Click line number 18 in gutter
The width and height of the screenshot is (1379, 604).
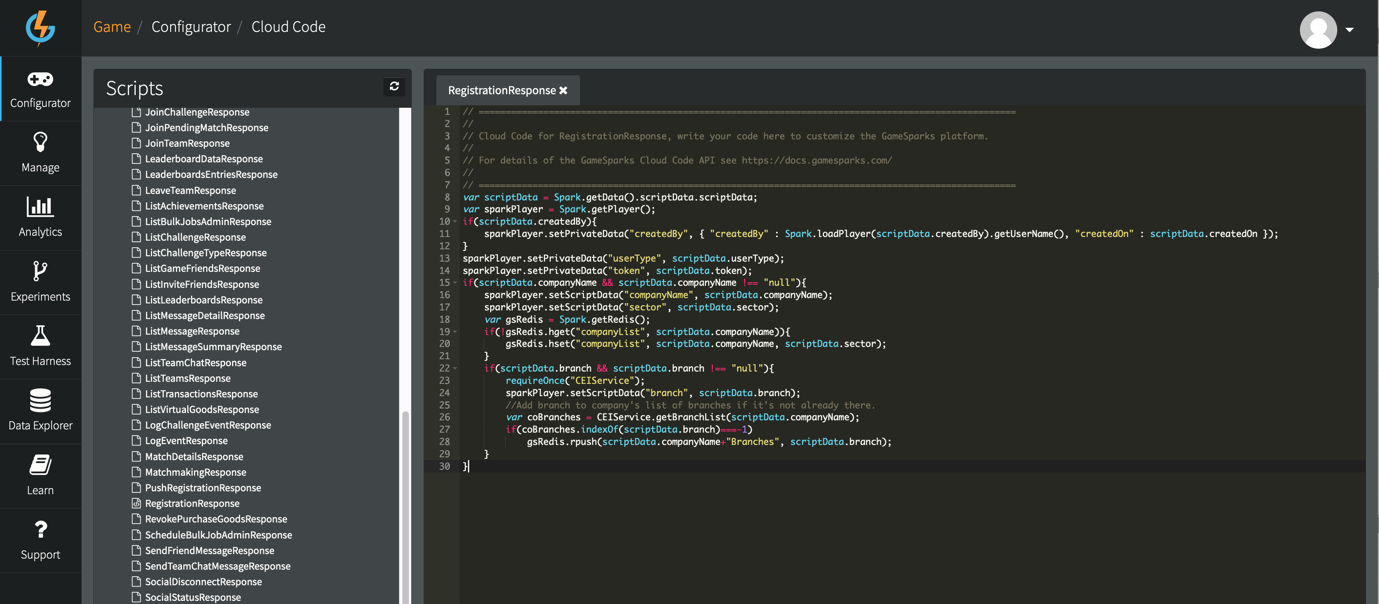pyautogui.click(x=444, y=320)
